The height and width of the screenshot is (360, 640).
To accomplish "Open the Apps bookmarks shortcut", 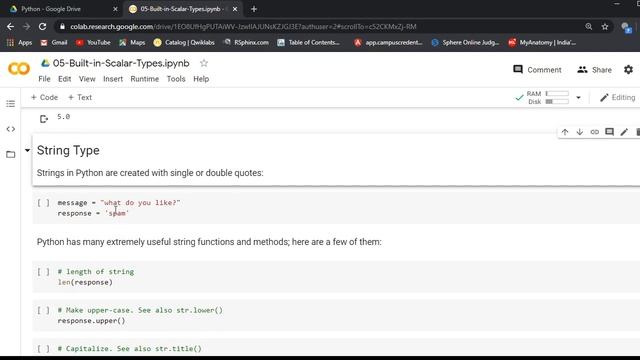I will coord(19,42).
